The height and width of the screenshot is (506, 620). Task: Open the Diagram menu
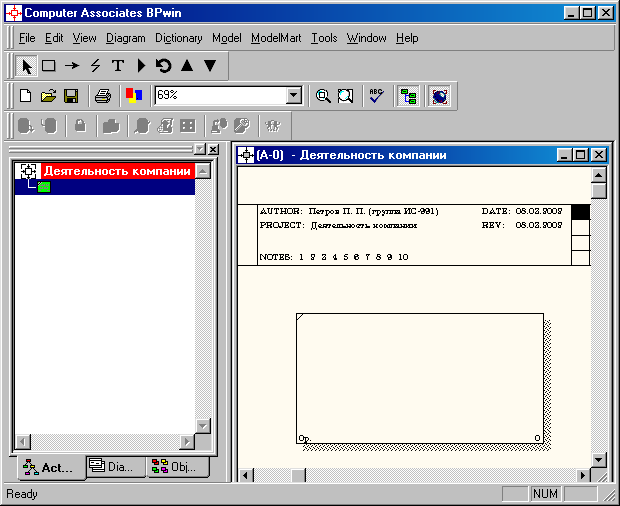[126, 38]
